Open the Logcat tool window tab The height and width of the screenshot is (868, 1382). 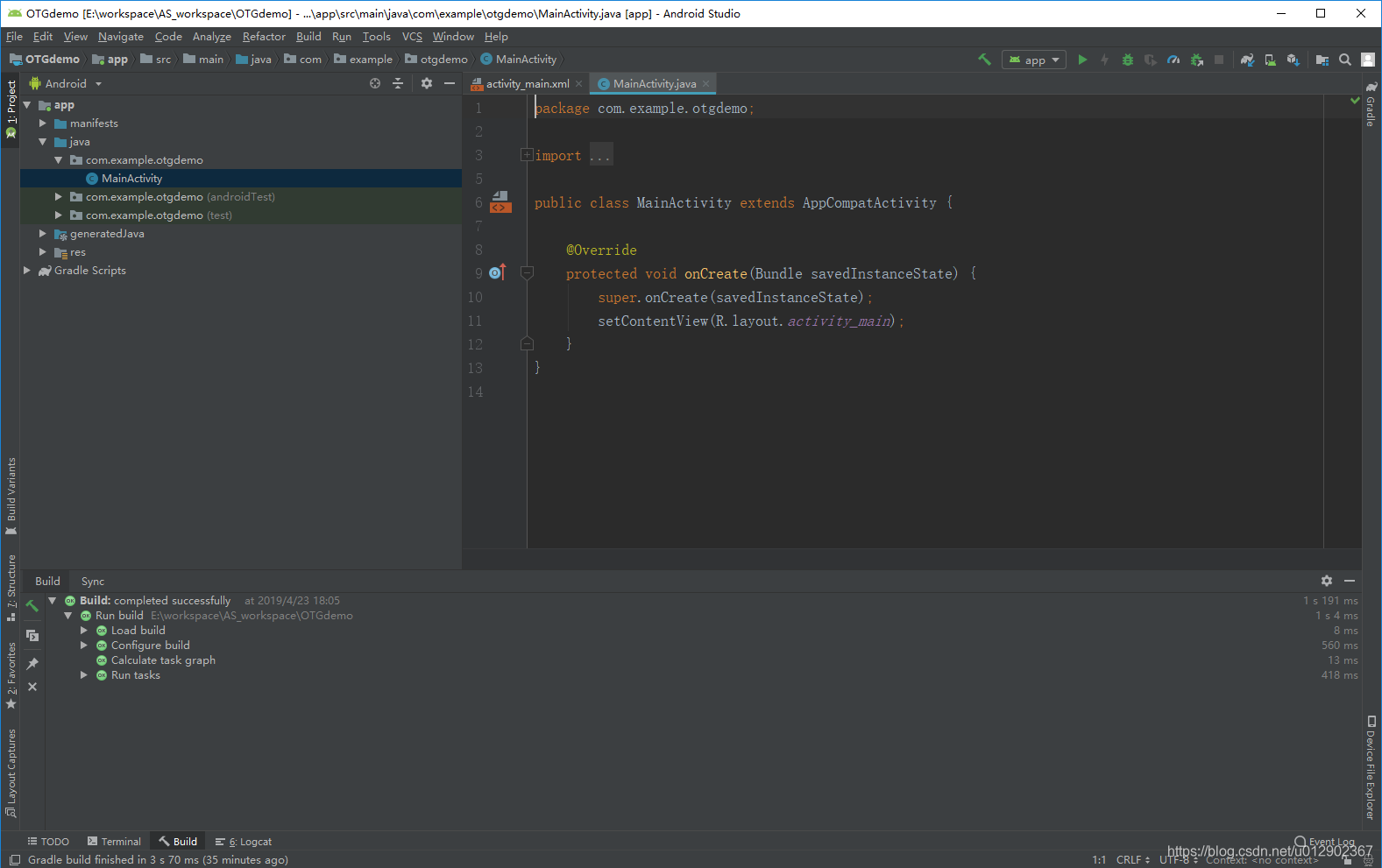click(244, 842)
